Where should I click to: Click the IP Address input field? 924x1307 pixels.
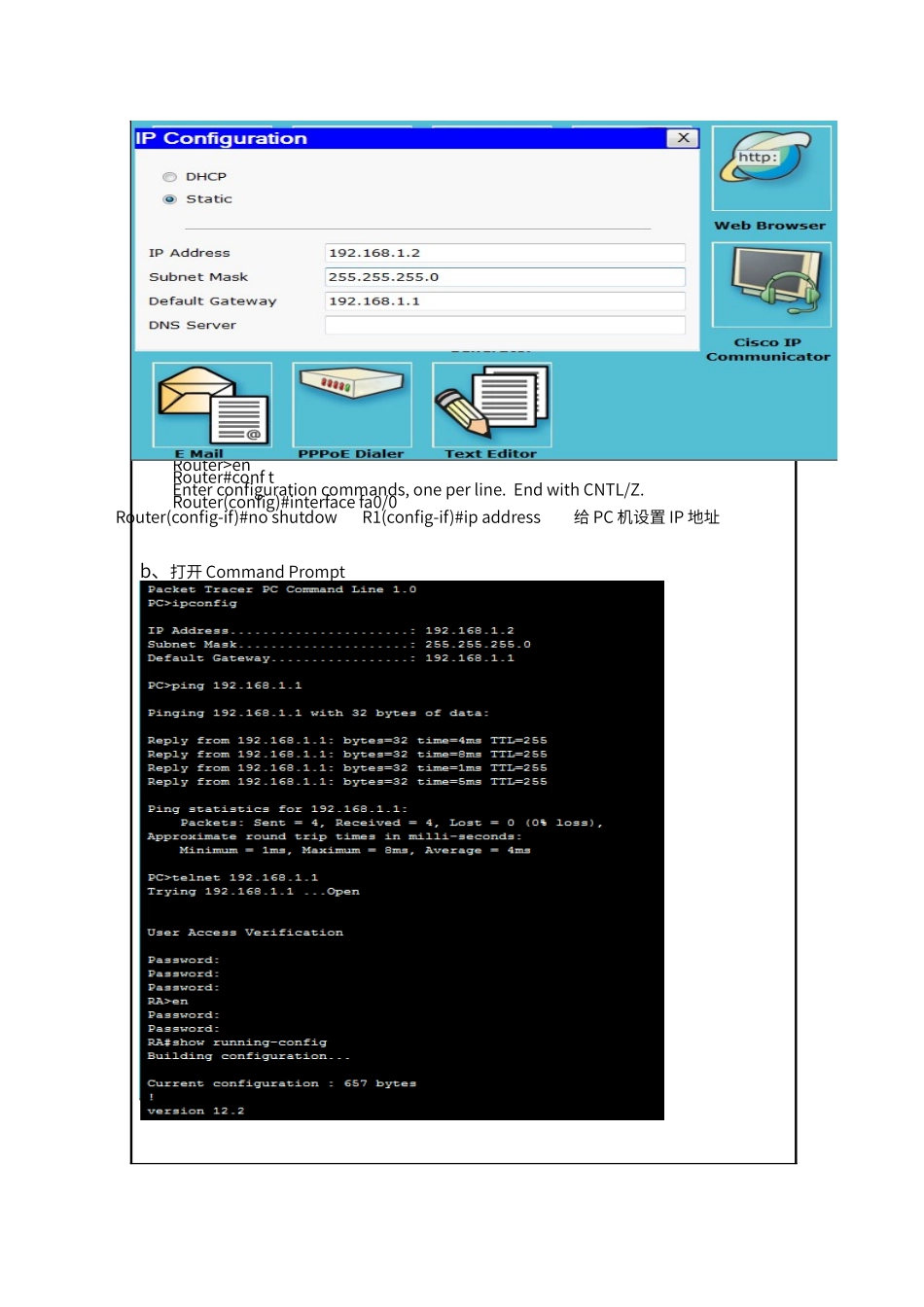click(x=505, y=253)
